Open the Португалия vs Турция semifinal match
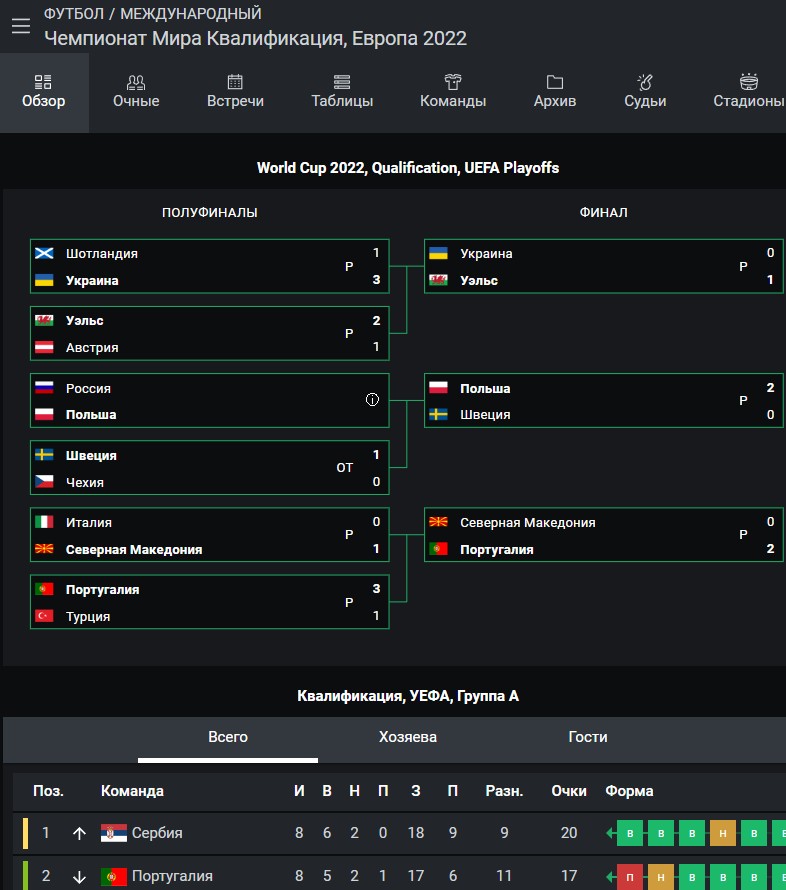The width and height of the screenshot is (786, 890). pos(209,602)
